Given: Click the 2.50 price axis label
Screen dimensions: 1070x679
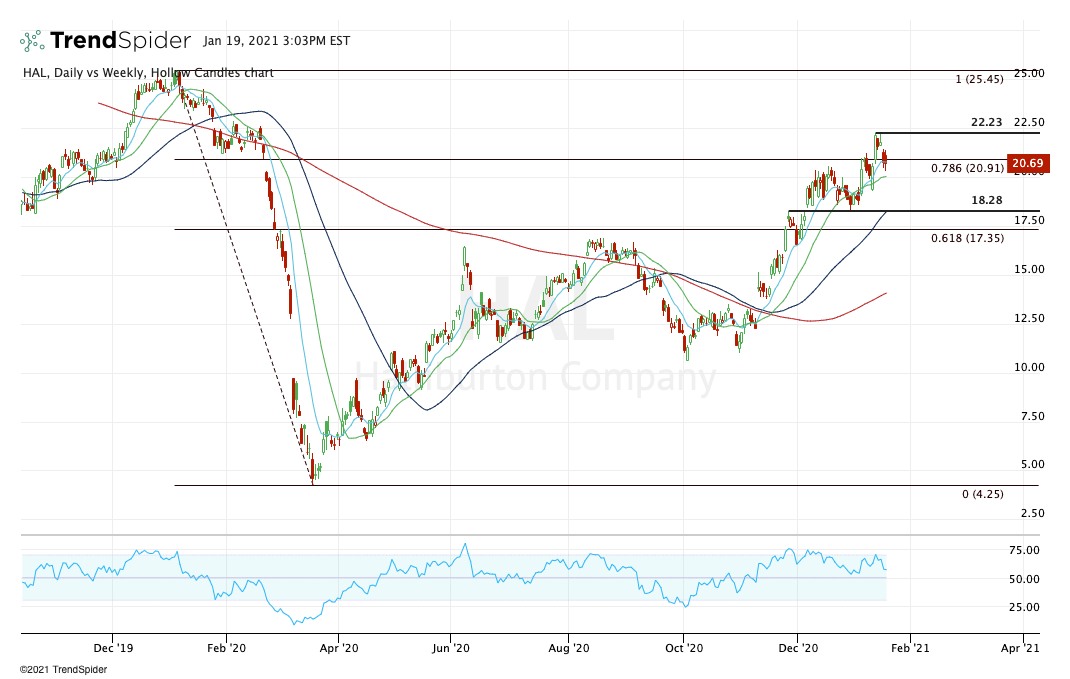Looking at the screenshot, I should tap(1032, 513).
